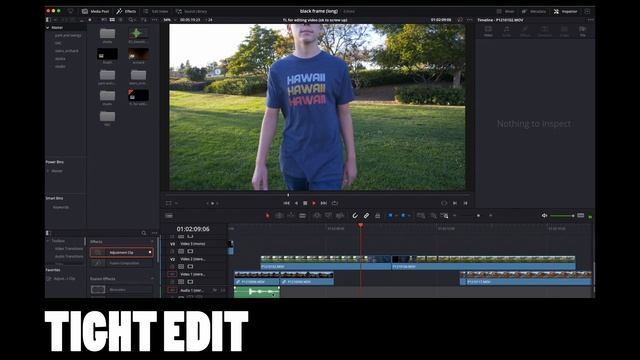This screenshot has width=640, height=360.
Task: Search the media pool with magnifier icon
Action: click(x=132, y=20)
